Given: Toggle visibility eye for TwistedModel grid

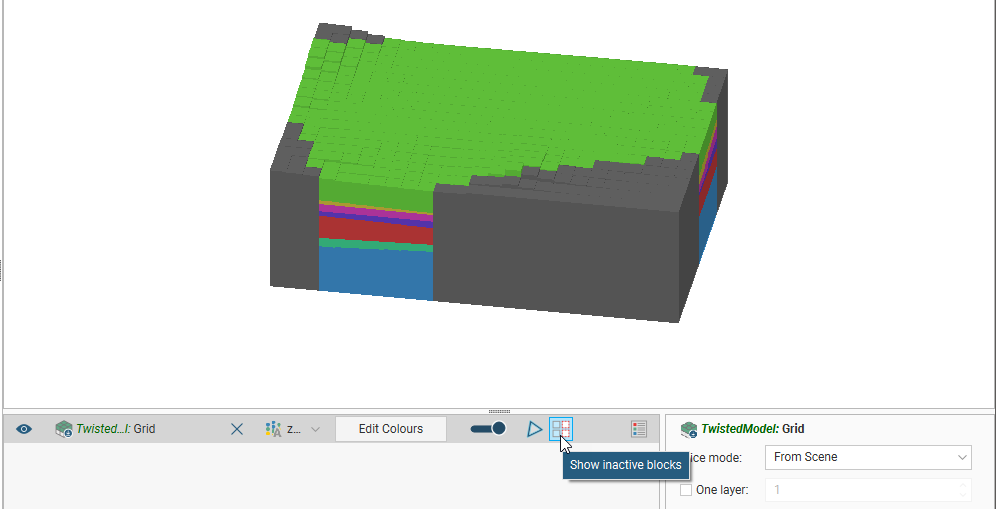Looking at the screenshot, I should [x=24, y=429].
